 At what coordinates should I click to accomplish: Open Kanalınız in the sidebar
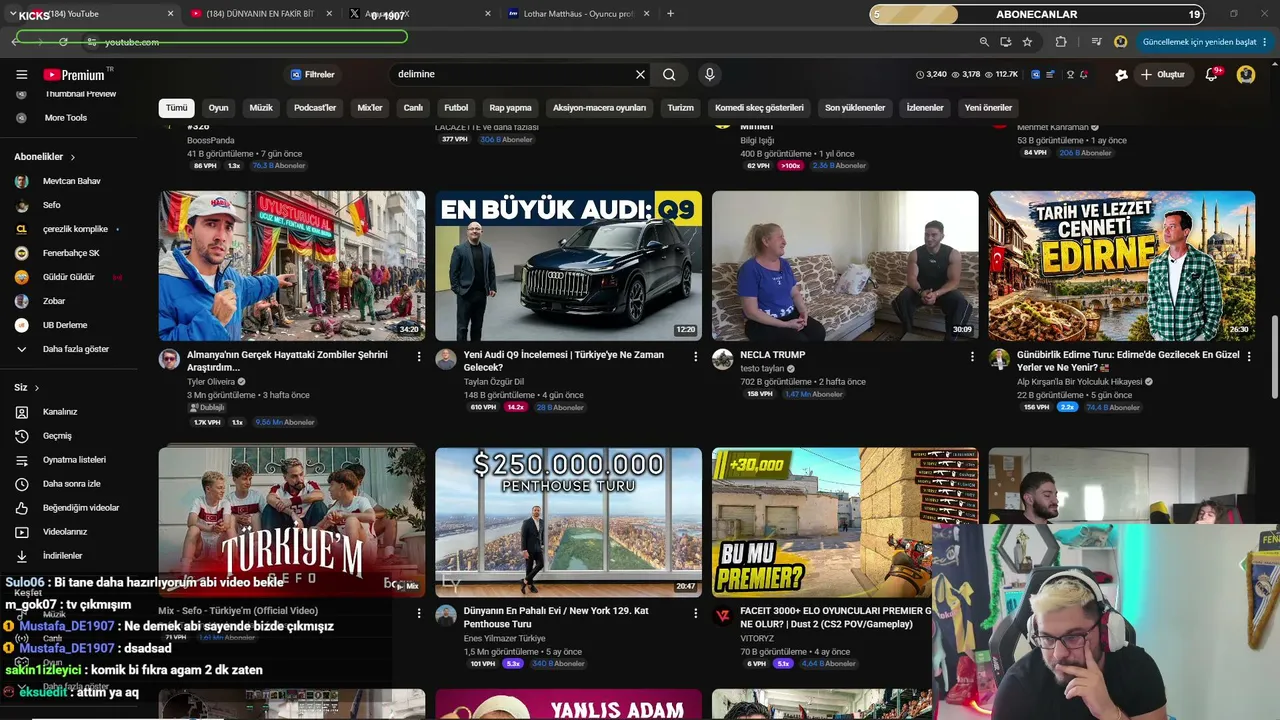(x=60, y=412)
